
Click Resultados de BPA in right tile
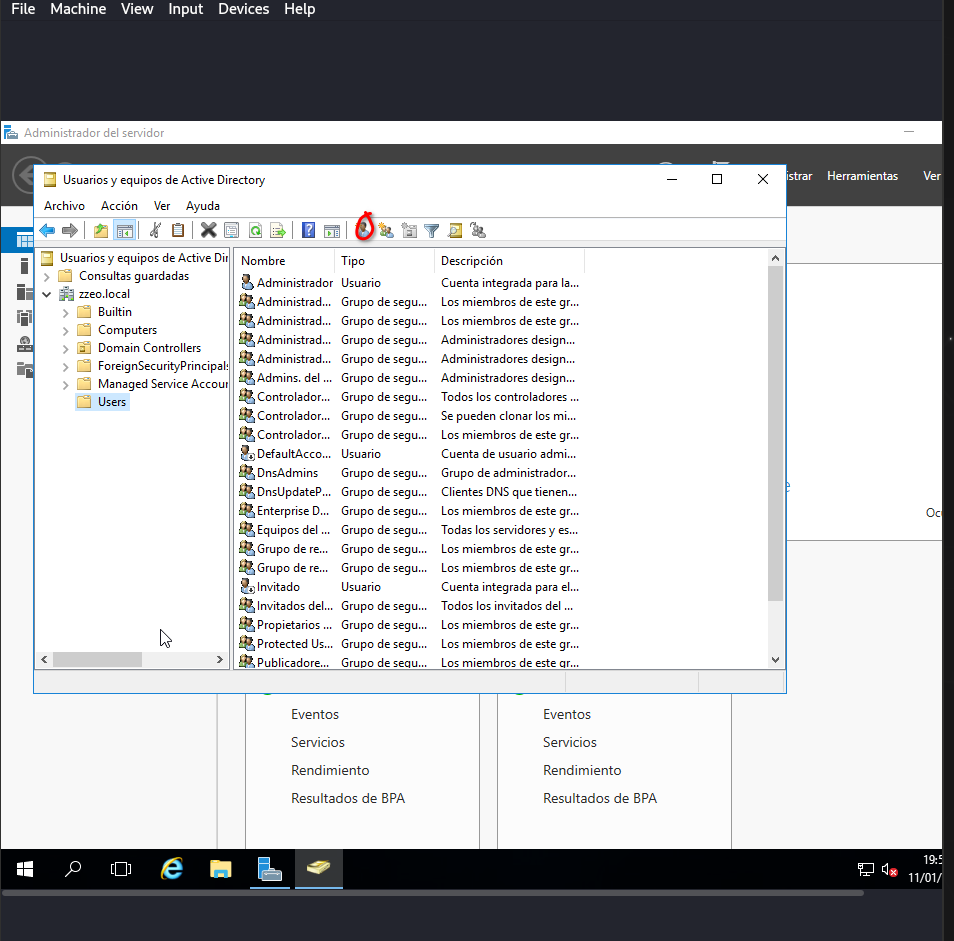click(600, 799)
